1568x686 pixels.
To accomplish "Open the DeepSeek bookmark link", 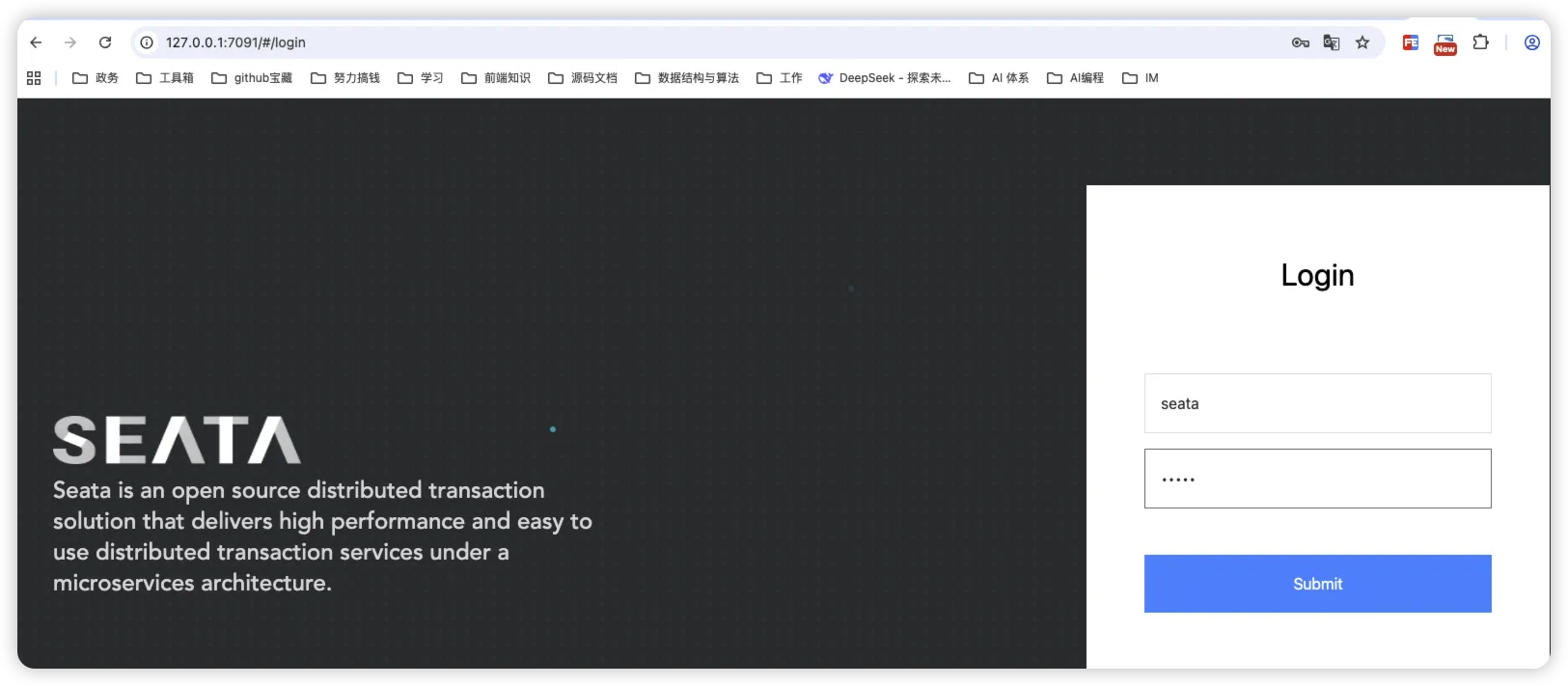I will pos(885,78).
